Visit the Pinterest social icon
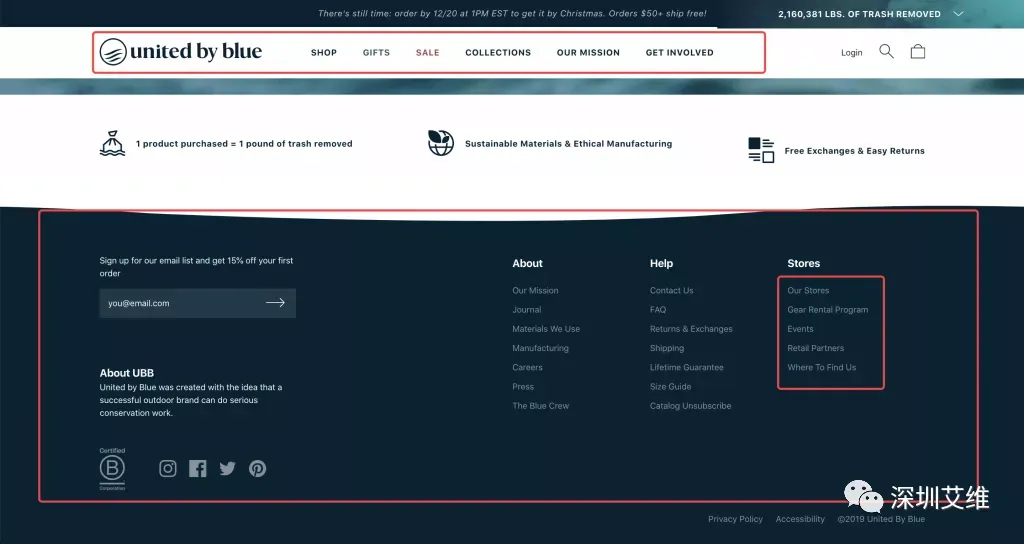This screenshot has height=544, width=1024. coord(257,468)
